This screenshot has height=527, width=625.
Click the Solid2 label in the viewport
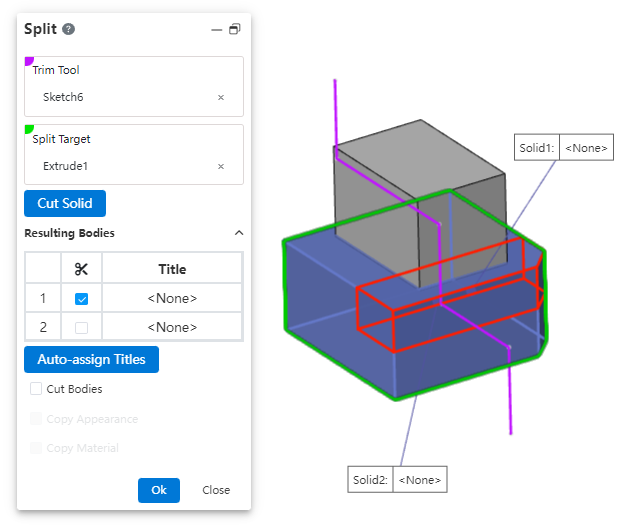point(370,480)
